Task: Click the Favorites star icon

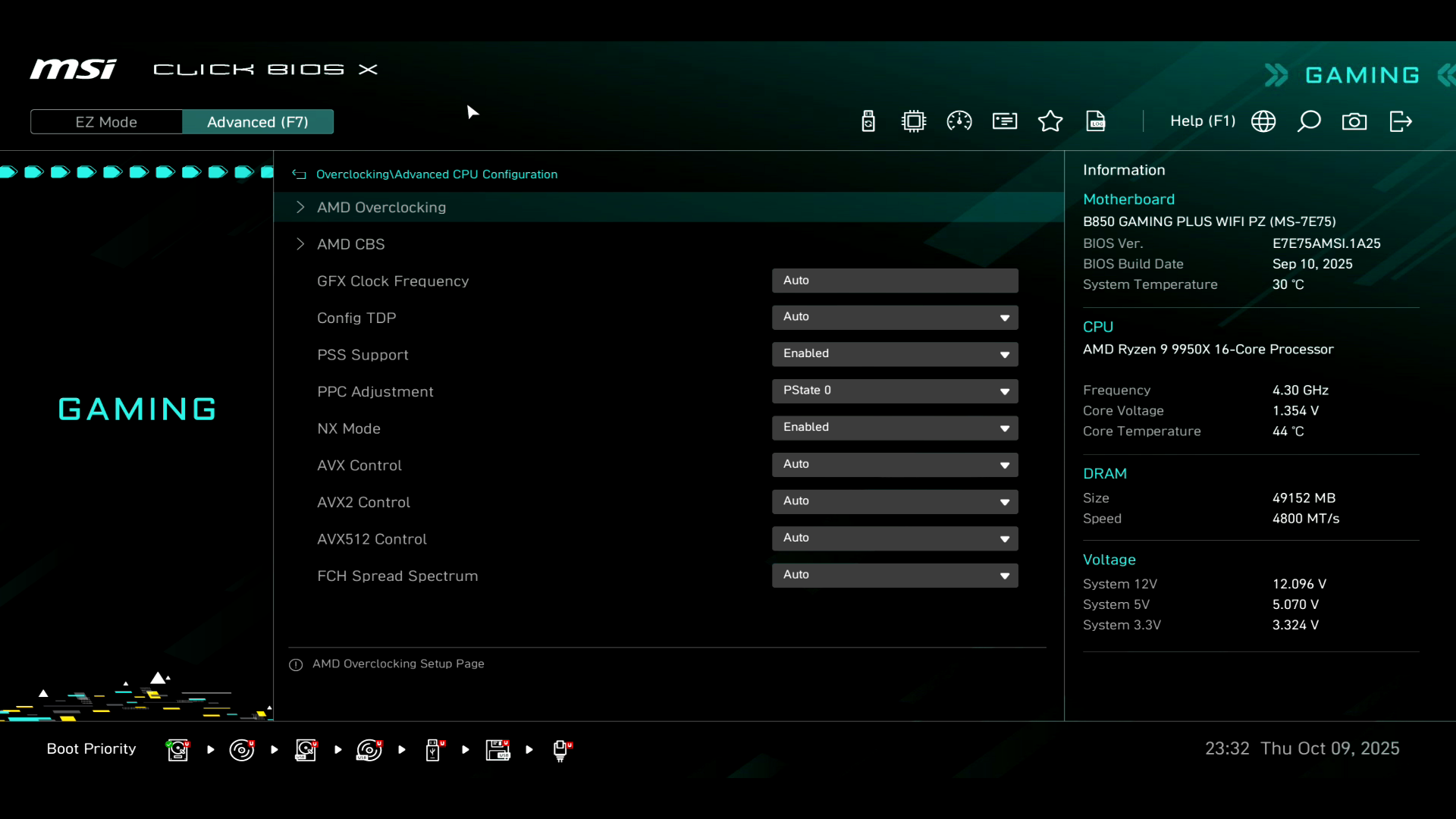Action: pyautogui.click(x=1050, y=121)
